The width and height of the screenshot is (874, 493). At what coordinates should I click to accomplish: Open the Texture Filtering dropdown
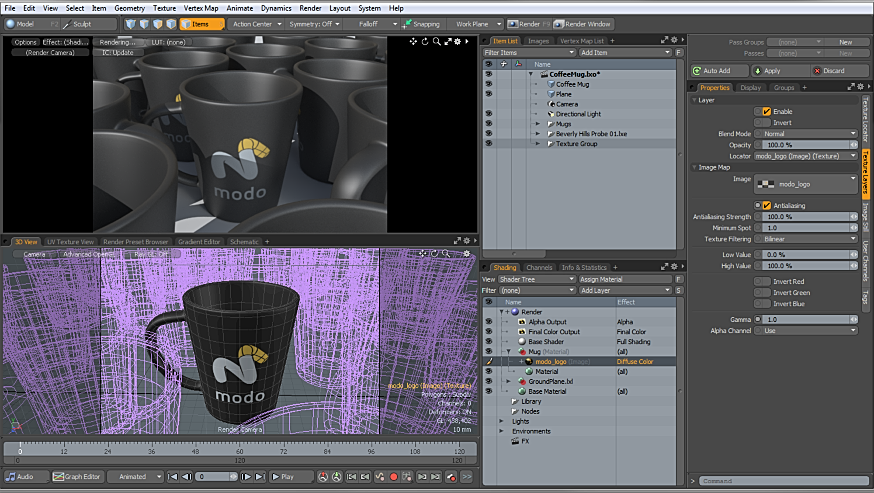click(x=807, y=239)
